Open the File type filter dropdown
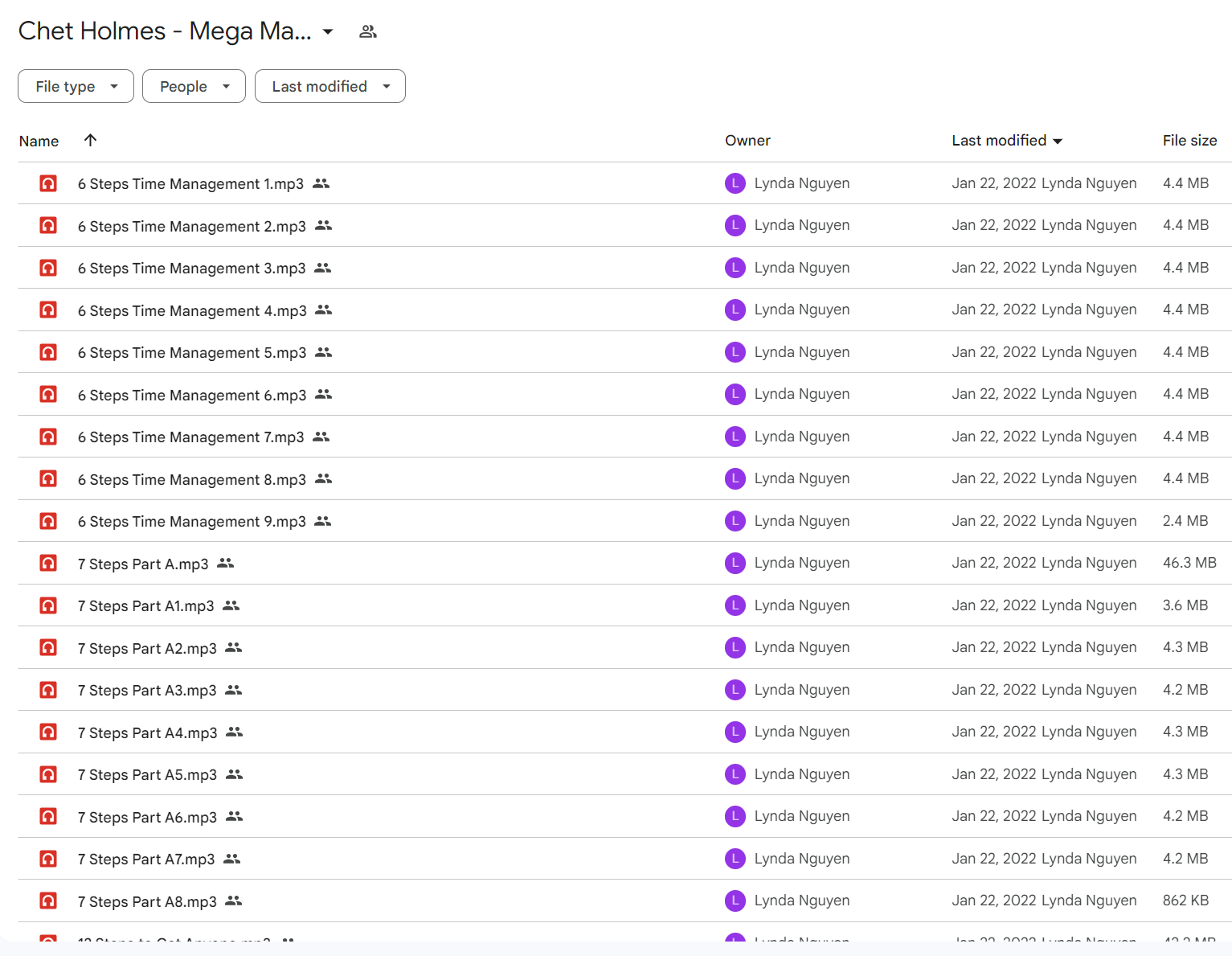Viewport: 1232px width, 956px height. point(76,86)
